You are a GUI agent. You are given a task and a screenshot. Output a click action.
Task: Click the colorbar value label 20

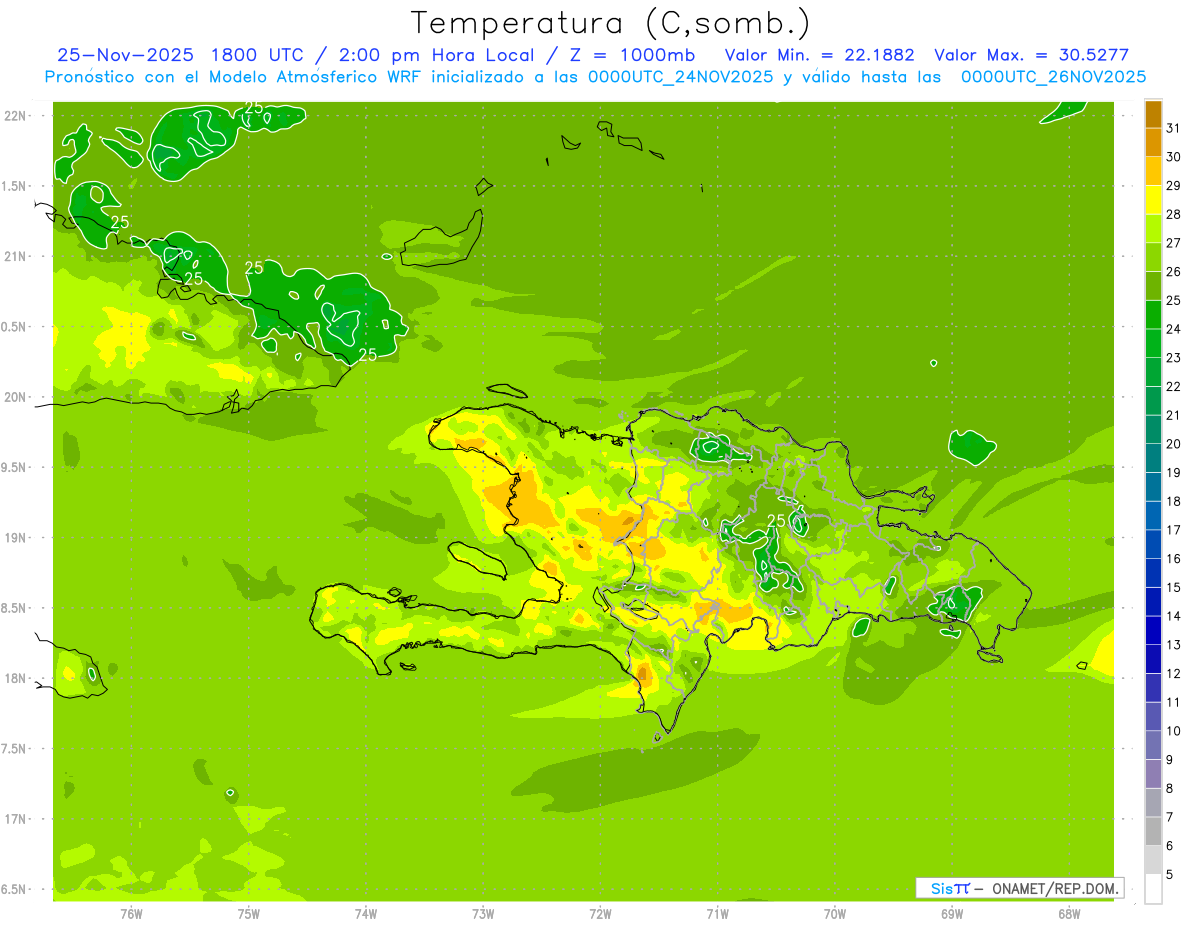(x=1174, y=444)
